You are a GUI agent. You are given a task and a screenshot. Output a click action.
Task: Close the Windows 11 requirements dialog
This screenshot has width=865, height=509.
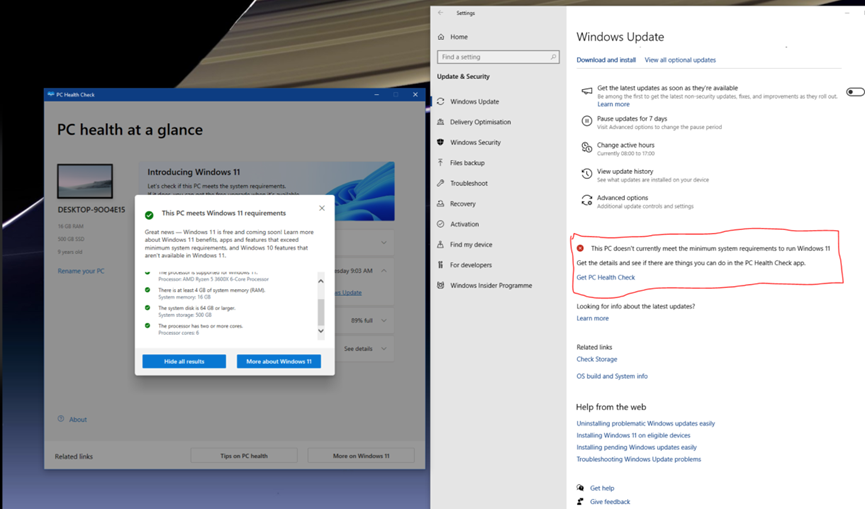(322, 208)
